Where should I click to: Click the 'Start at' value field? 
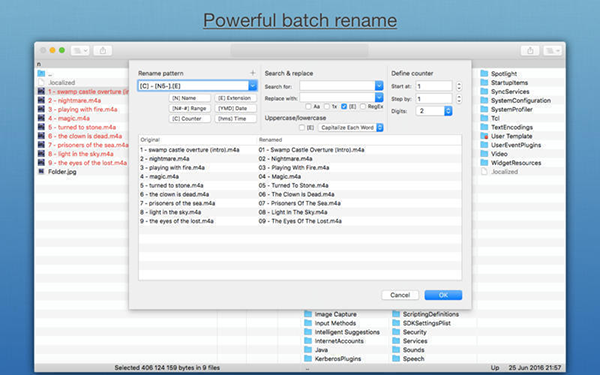pos(434,86)
